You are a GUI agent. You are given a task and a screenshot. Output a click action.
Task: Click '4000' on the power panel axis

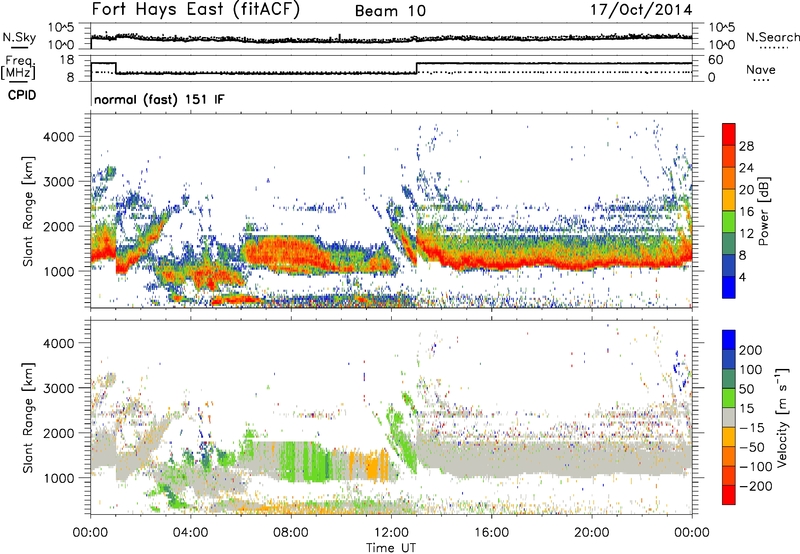tap(59, 137)
